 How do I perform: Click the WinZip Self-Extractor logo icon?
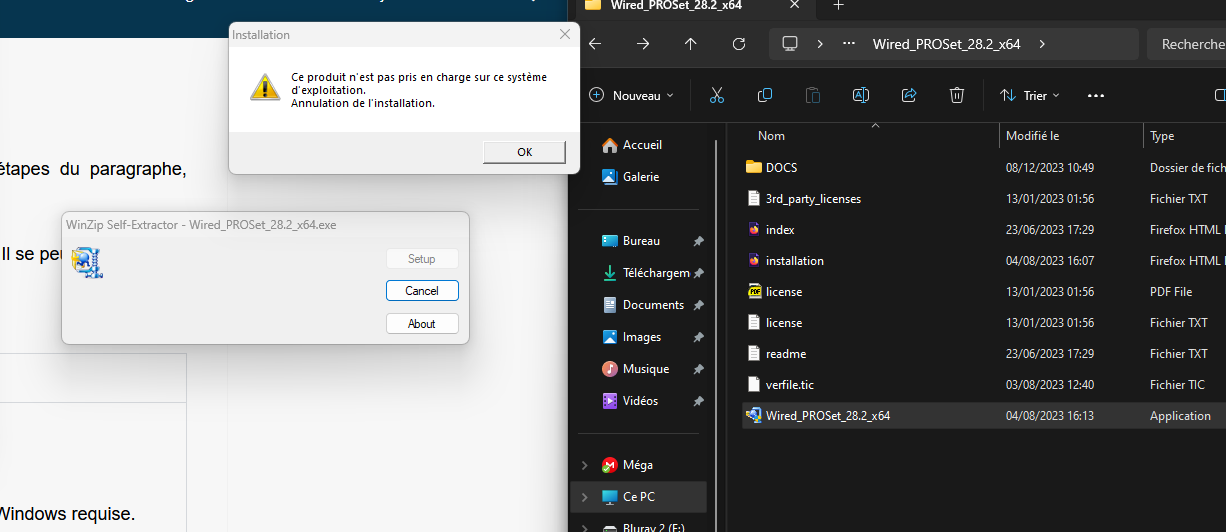pyautogui.click(x=87, y=262)
